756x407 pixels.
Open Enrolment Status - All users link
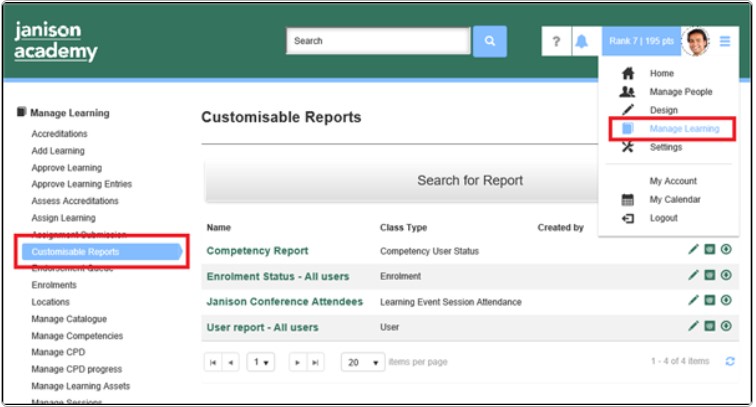pyautogui.click(x=278, y=276)
